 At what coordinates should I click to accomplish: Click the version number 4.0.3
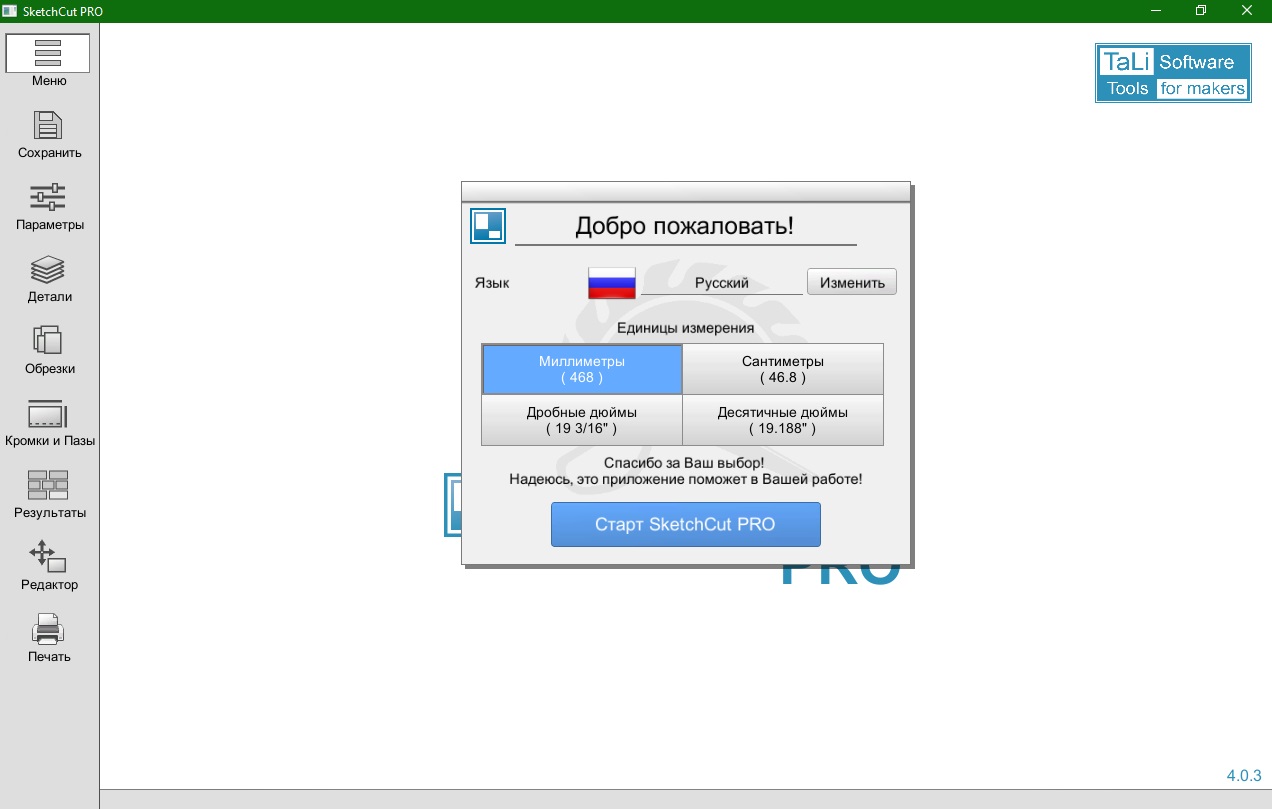click(x=1244, y=775)
